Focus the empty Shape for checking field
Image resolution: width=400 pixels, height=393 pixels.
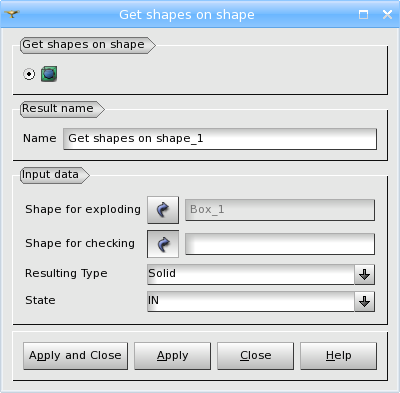coord(280,244)
